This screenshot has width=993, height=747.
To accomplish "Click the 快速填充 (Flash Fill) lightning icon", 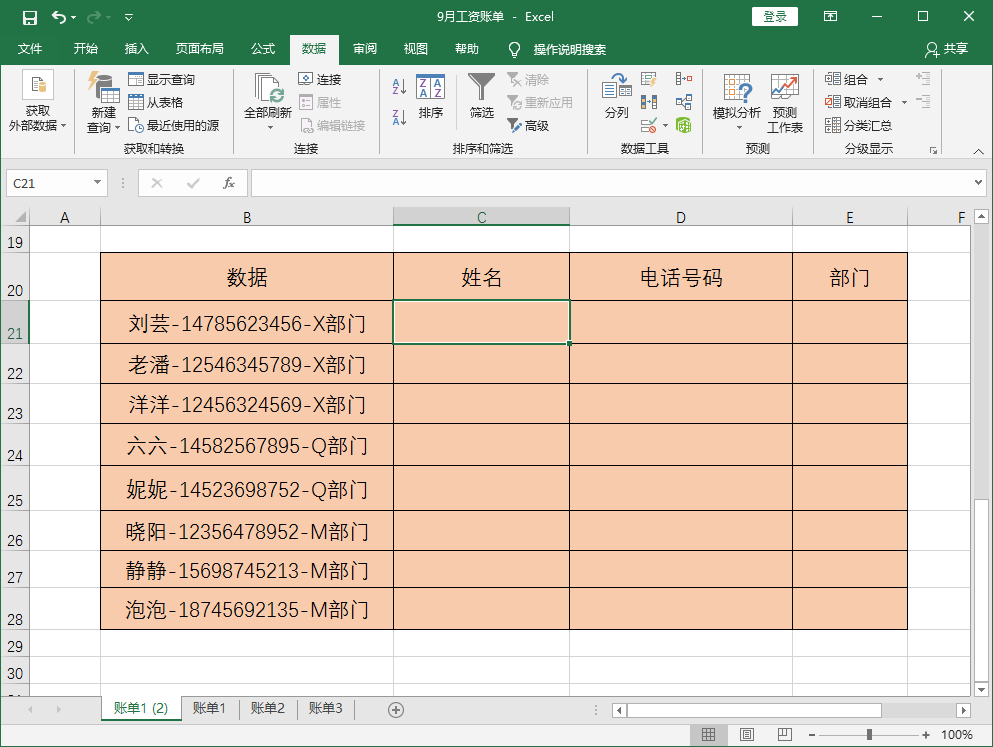I will 648,78.
